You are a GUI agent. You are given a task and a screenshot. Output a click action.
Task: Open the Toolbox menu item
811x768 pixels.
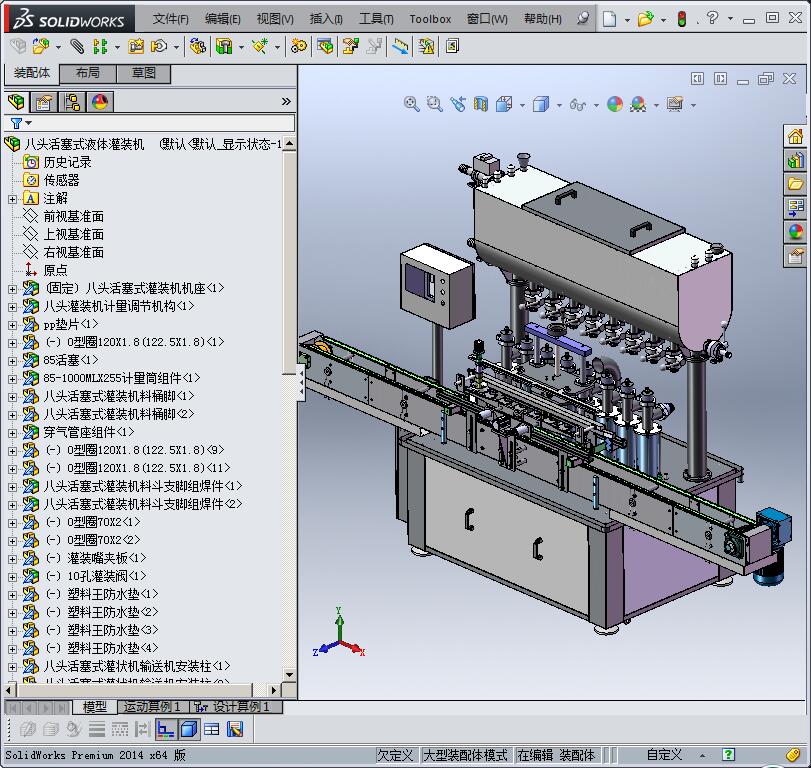click(x=430, y=17)
